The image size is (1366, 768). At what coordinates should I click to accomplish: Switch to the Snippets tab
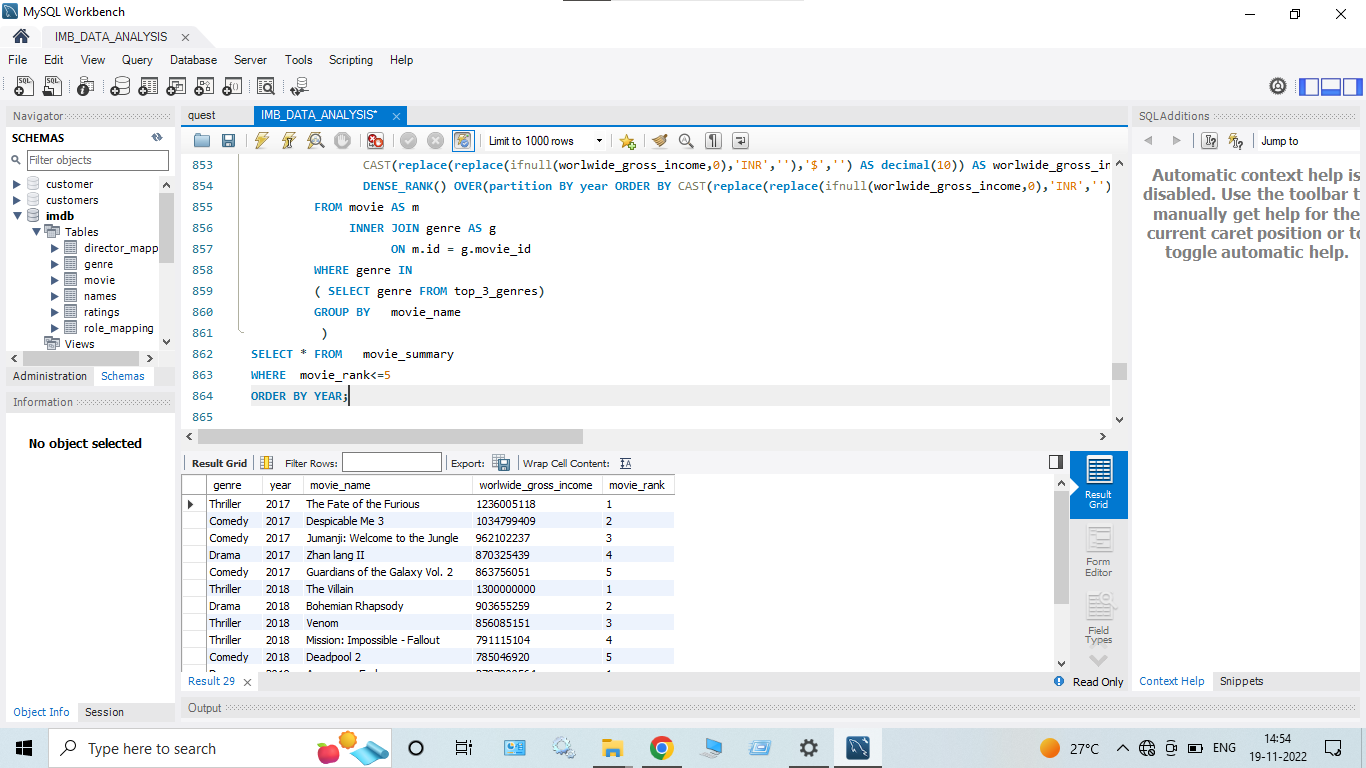coord(1241,681)
